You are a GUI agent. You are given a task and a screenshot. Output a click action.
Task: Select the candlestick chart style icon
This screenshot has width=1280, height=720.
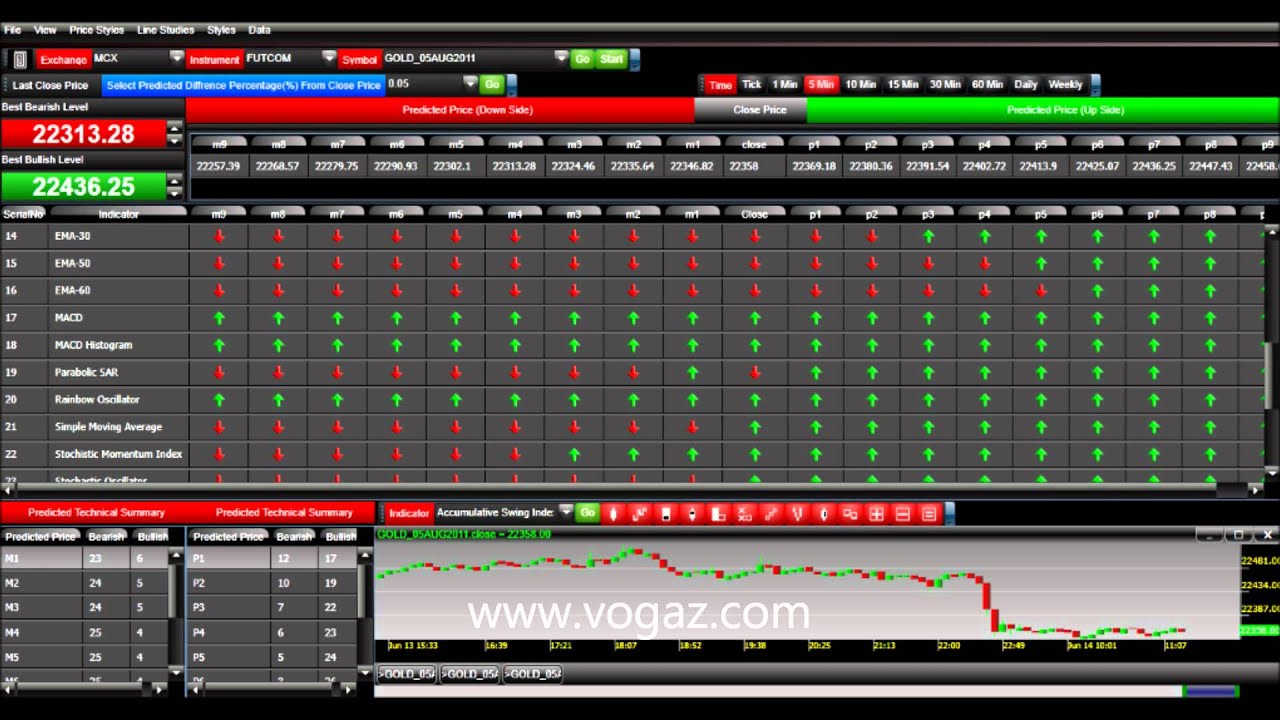613,513
